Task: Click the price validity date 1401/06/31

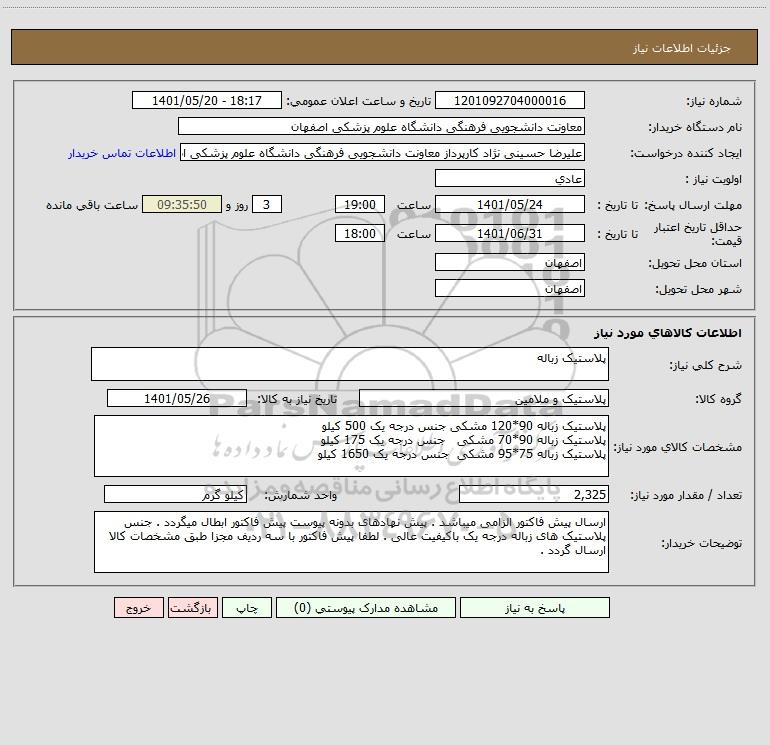Action: click(x=510, y=233)
